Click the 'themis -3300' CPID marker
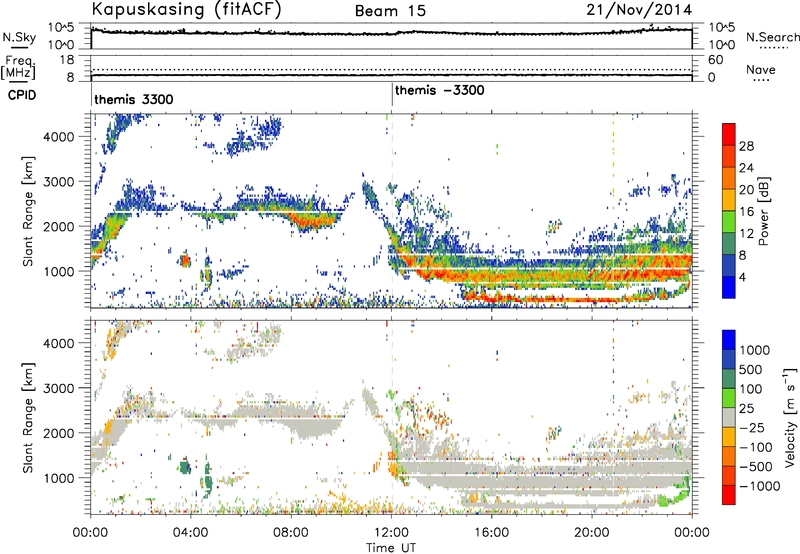The width and height of the screenshot is (800, 554). [x=440, y=91]
